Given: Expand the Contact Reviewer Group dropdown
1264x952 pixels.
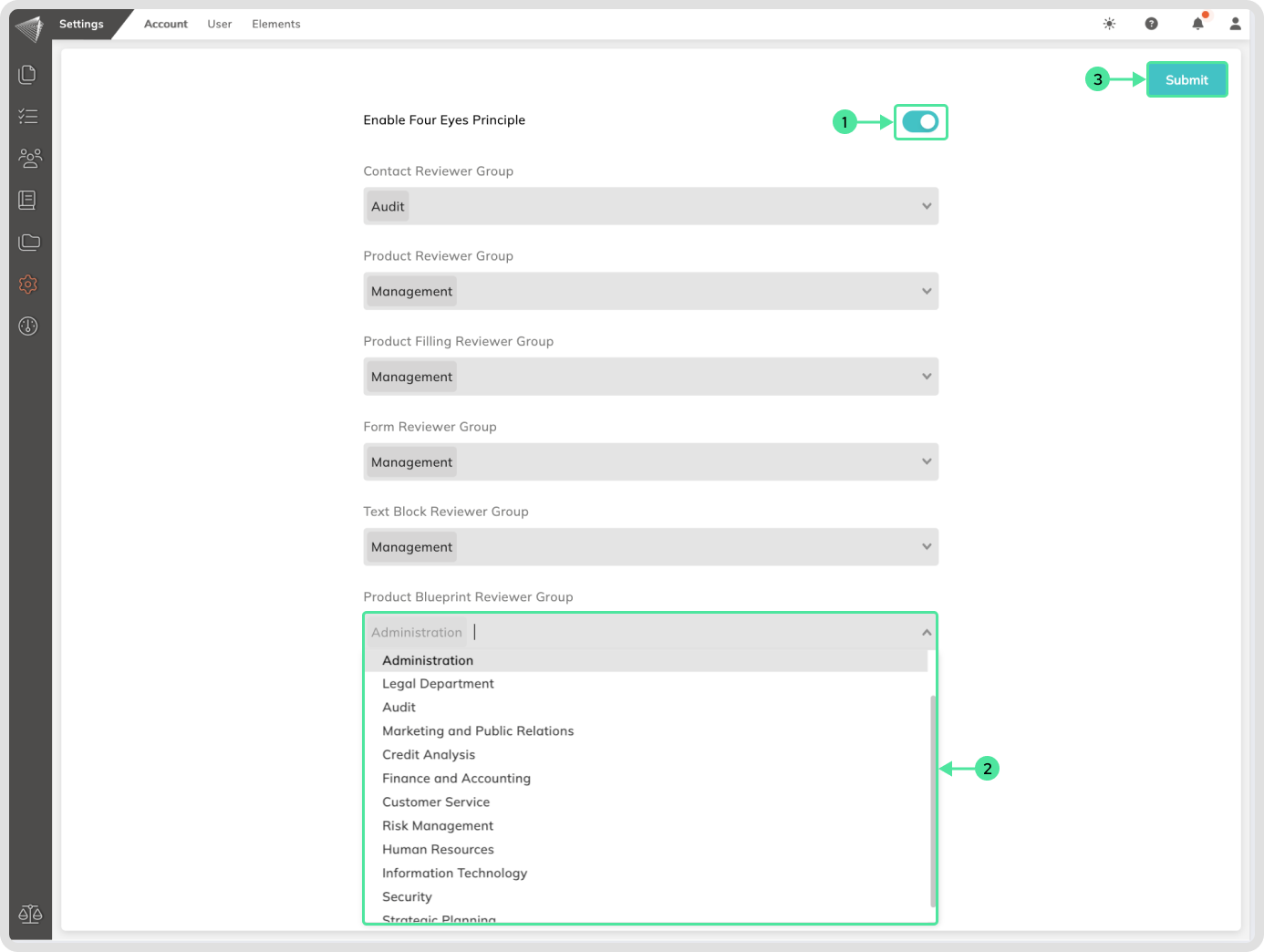Looking at the screenshot, I should [x=926, y=206].
